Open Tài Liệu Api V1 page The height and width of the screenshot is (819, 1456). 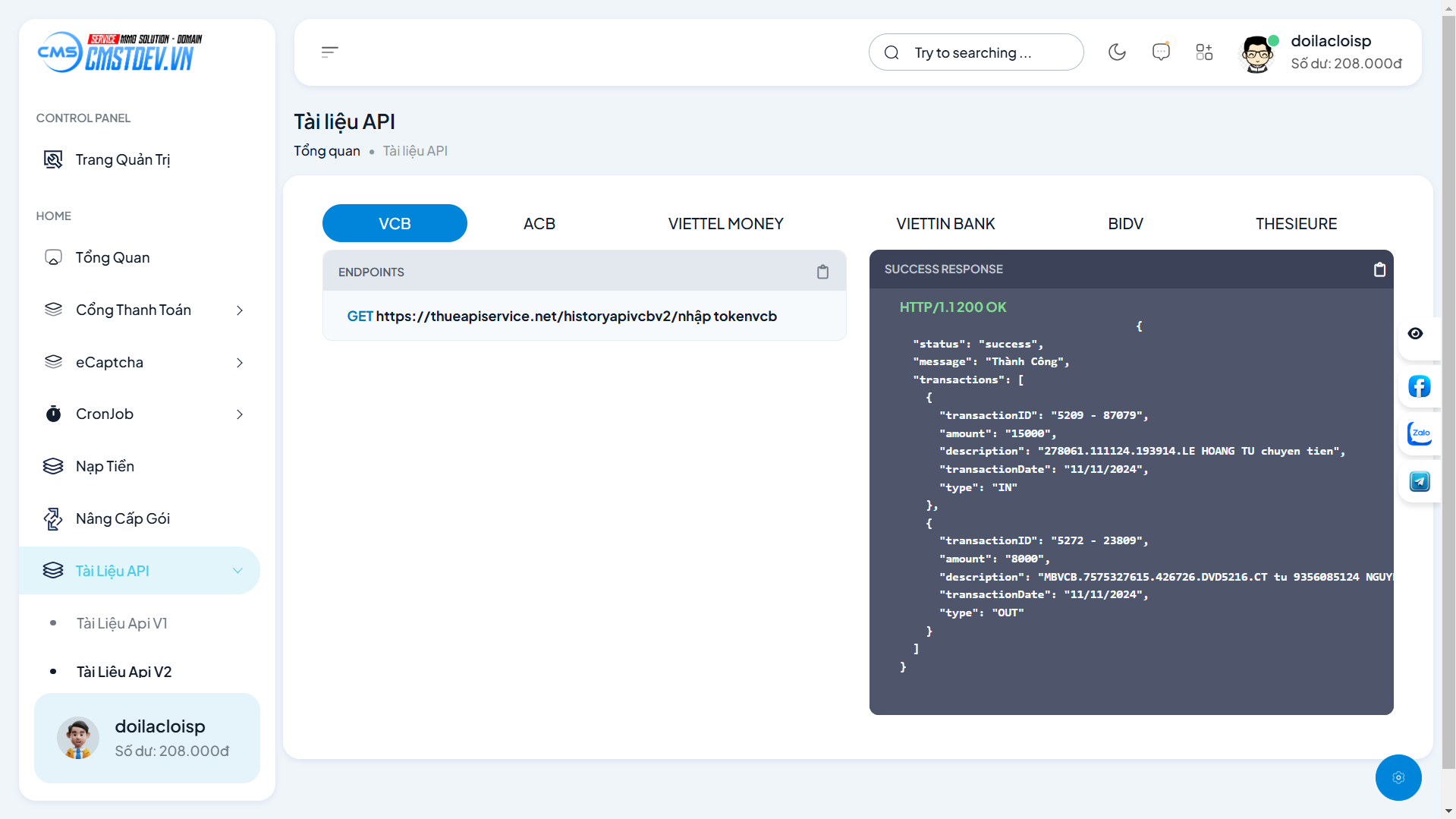pyautogui.click(x=122, y=623)
